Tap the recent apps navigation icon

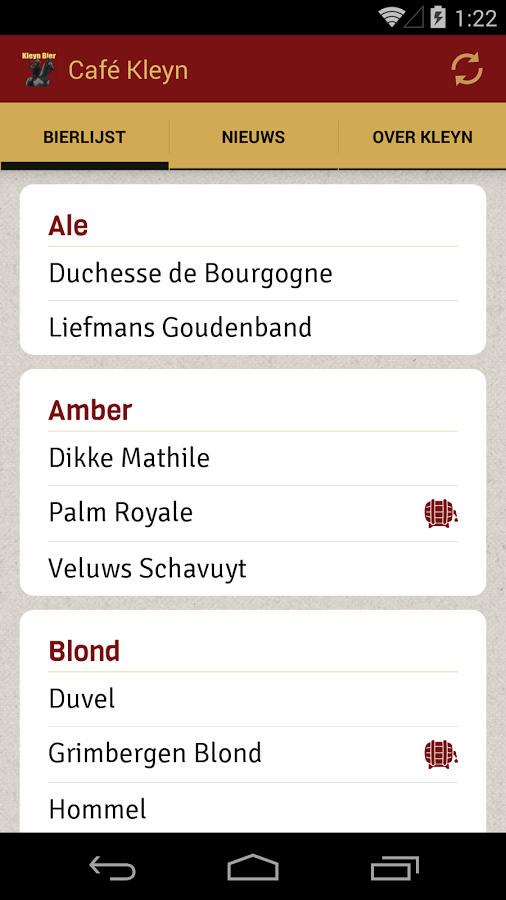pos(394,867)
